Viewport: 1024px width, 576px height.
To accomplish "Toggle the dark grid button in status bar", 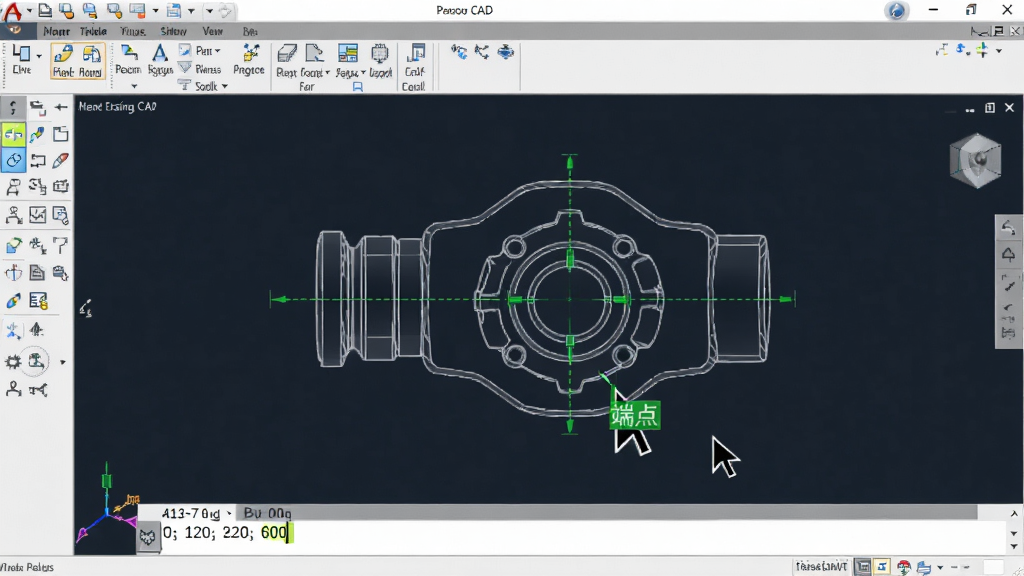I will coord(863,567).
